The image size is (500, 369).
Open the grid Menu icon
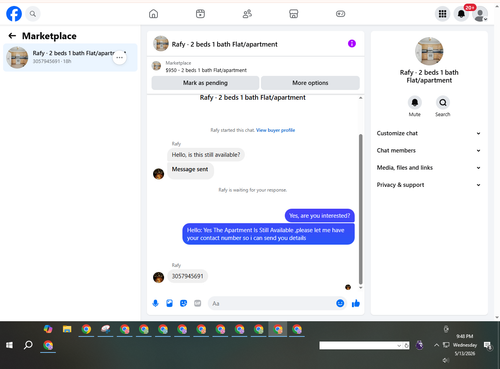pyautogui.click(x=442, y=14)
